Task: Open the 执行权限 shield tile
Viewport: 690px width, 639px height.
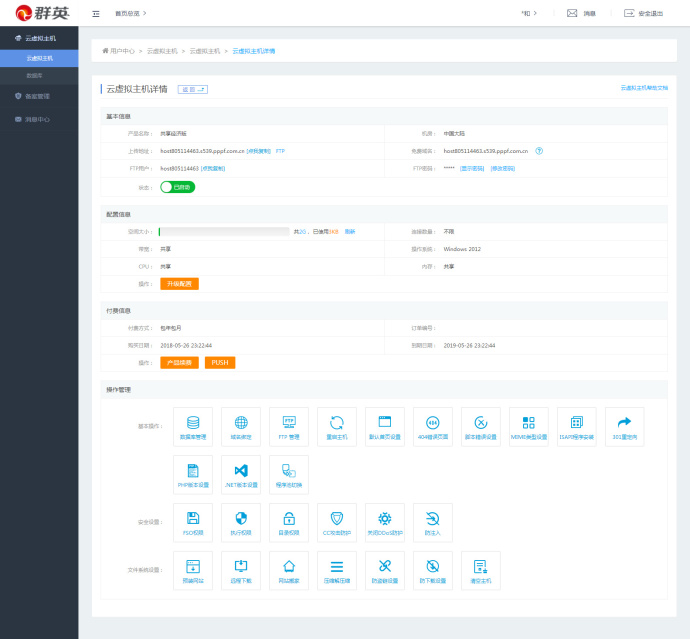Action: pyautogui.click(x=241, y=523)
